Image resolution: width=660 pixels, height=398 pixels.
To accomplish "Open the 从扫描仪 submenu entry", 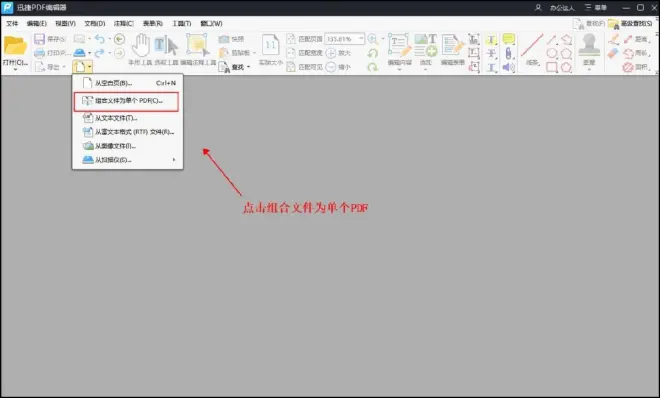I will [128, 160].
